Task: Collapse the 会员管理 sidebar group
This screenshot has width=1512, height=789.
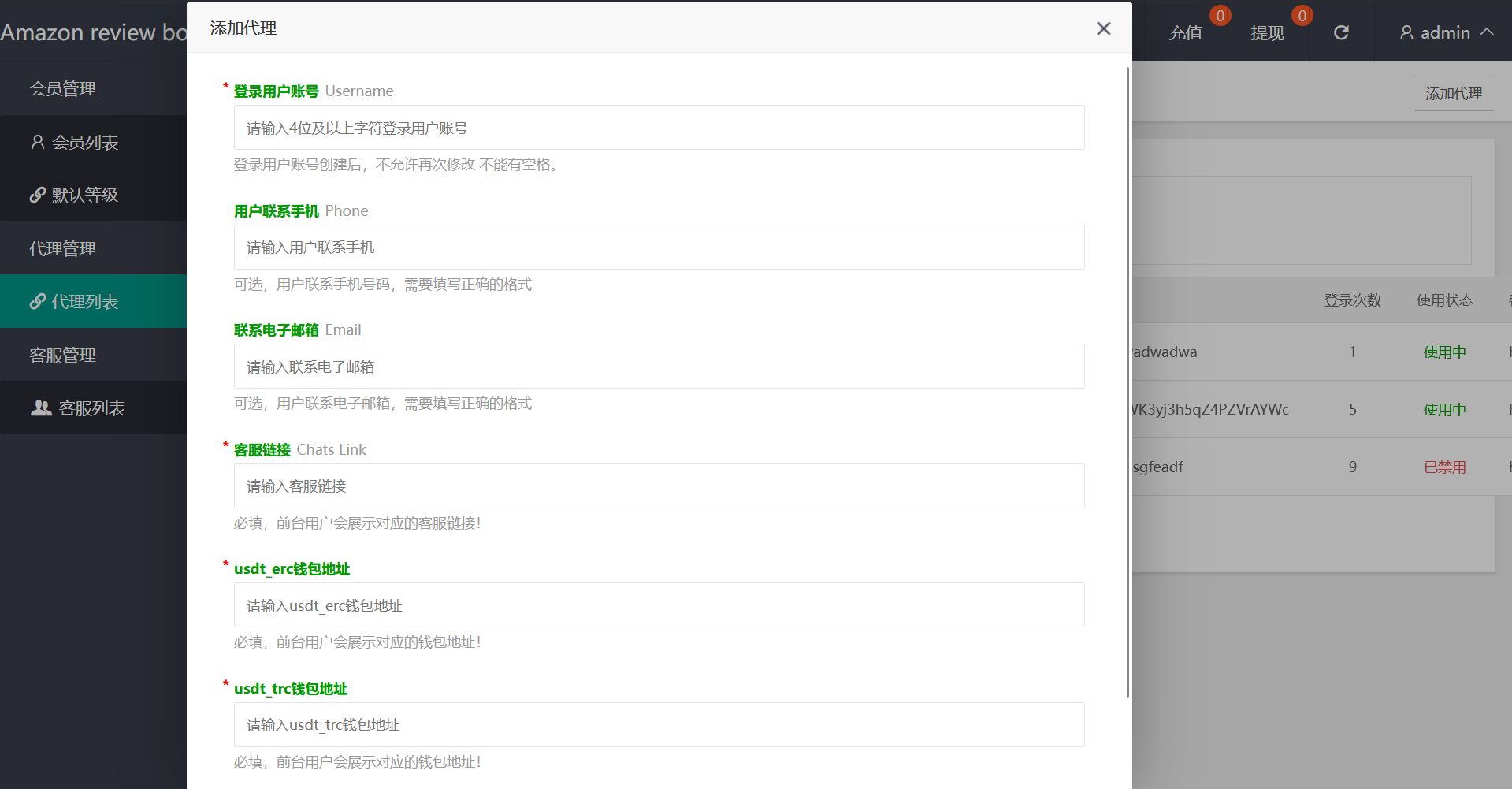Action: coord(63,89)
